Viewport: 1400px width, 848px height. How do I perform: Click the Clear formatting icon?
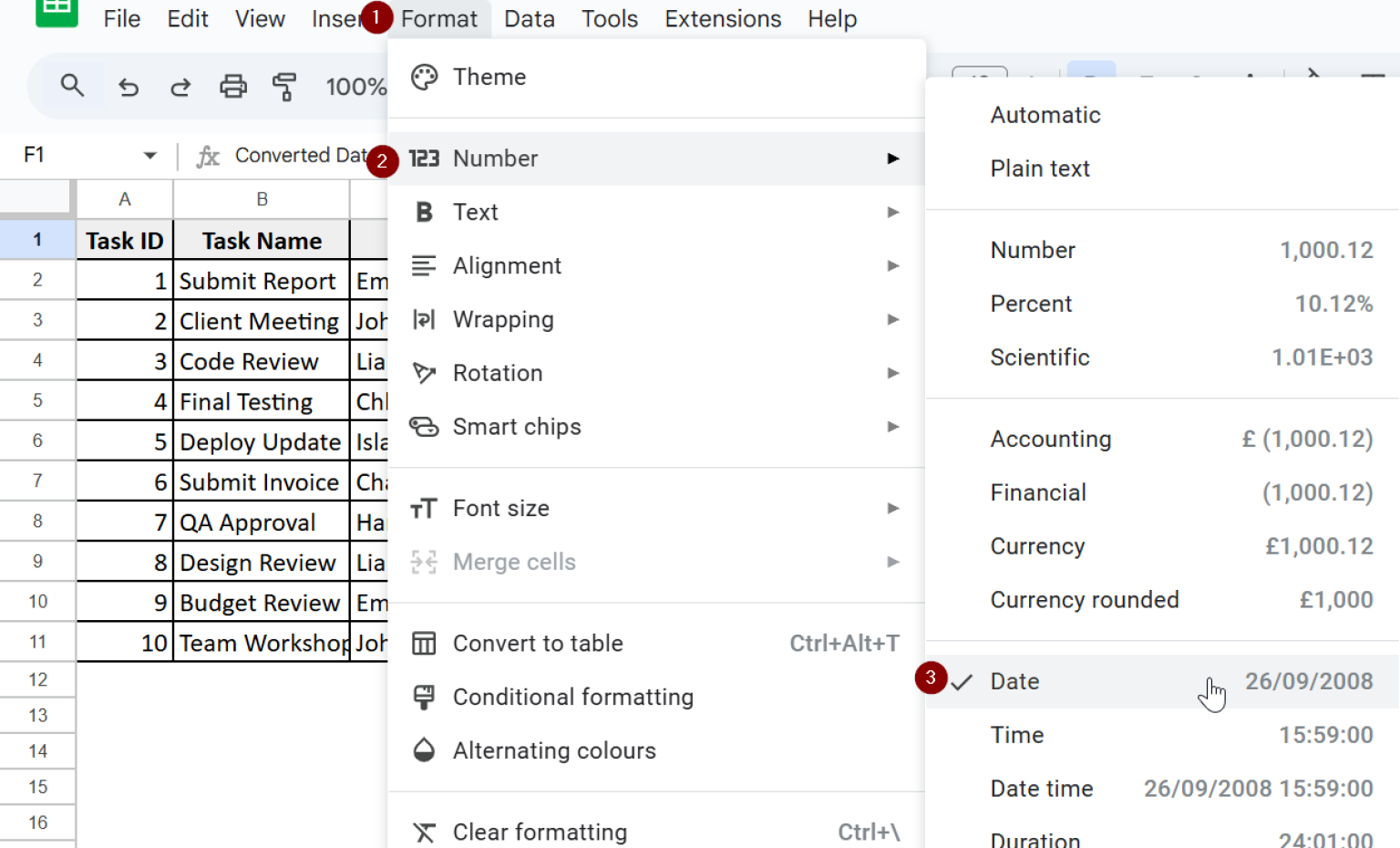tap(424, 832)
